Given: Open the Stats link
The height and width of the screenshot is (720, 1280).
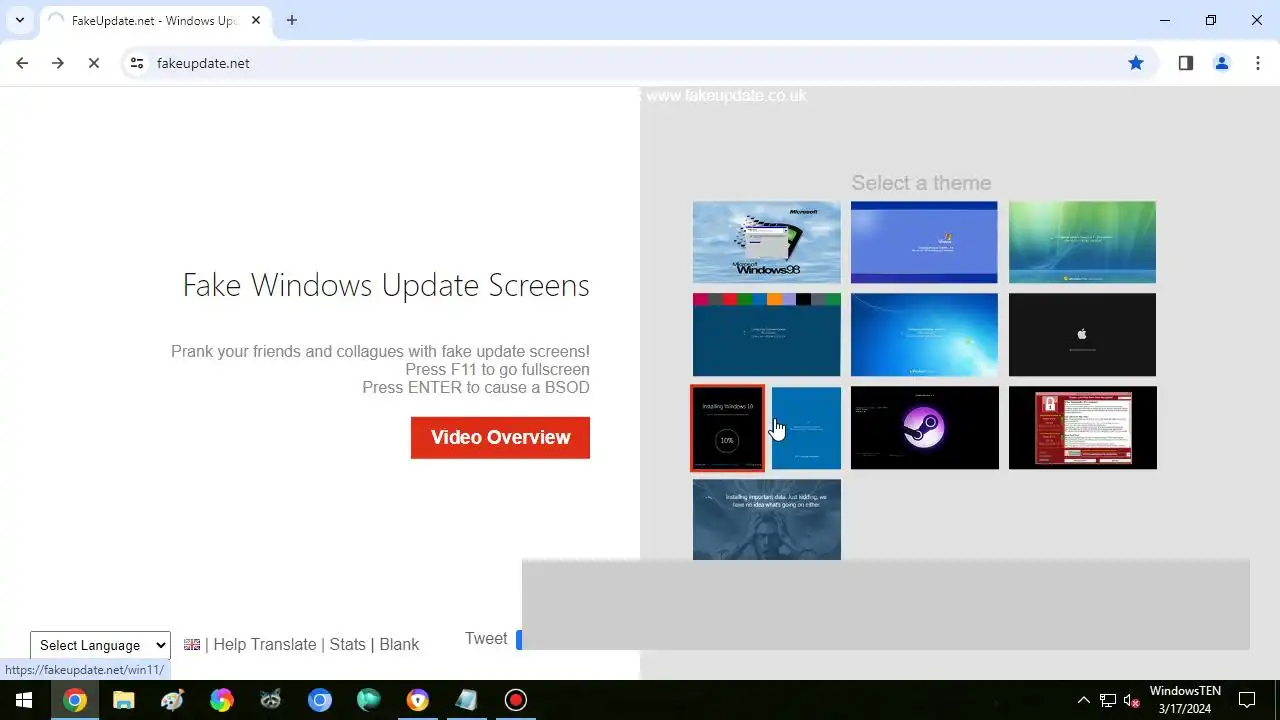Looking at the screenshot, I should [348, 645].
